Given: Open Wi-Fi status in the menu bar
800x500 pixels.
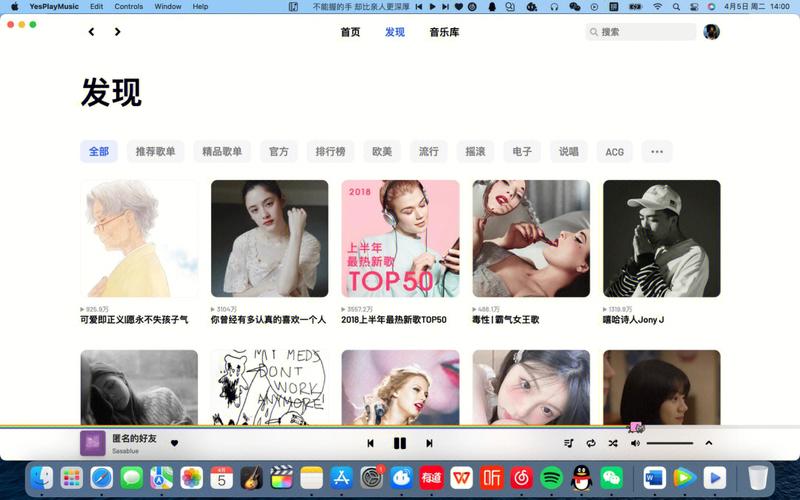Looking at the screenshot, I should [x=658, y=7].
